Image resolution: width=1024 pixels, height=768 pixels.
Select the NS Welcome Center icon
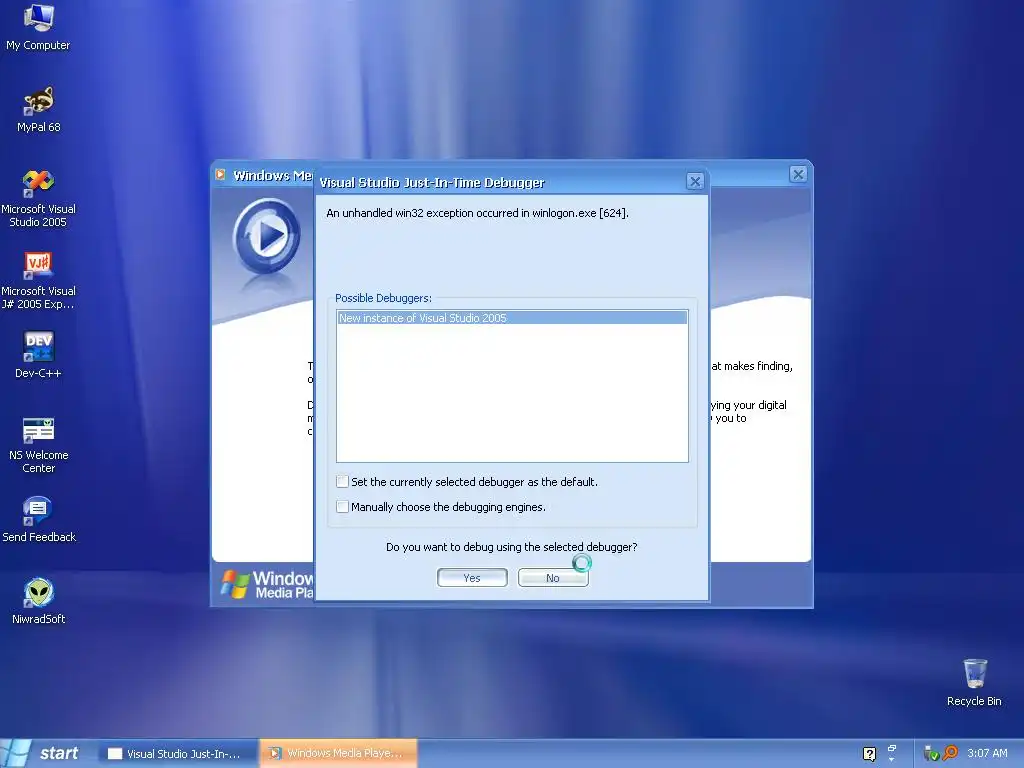(39, 444)
